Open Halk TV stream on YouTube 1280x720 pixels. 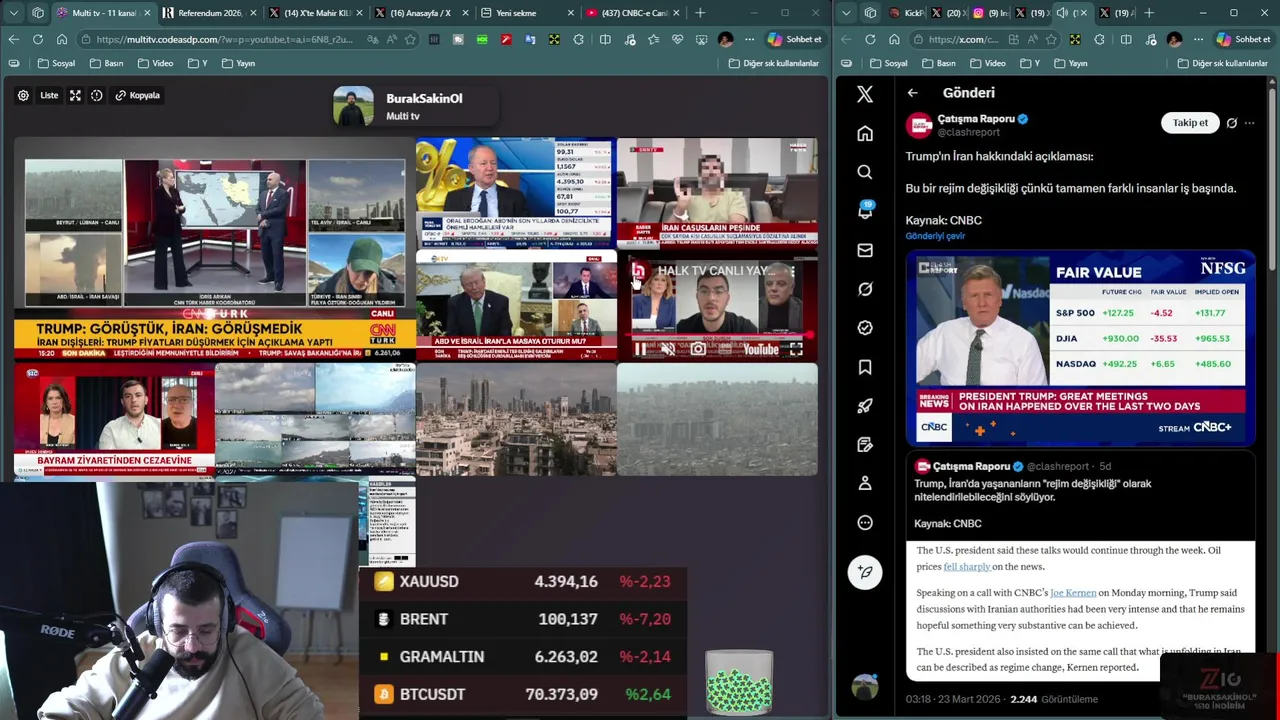(x=761, y=349)
